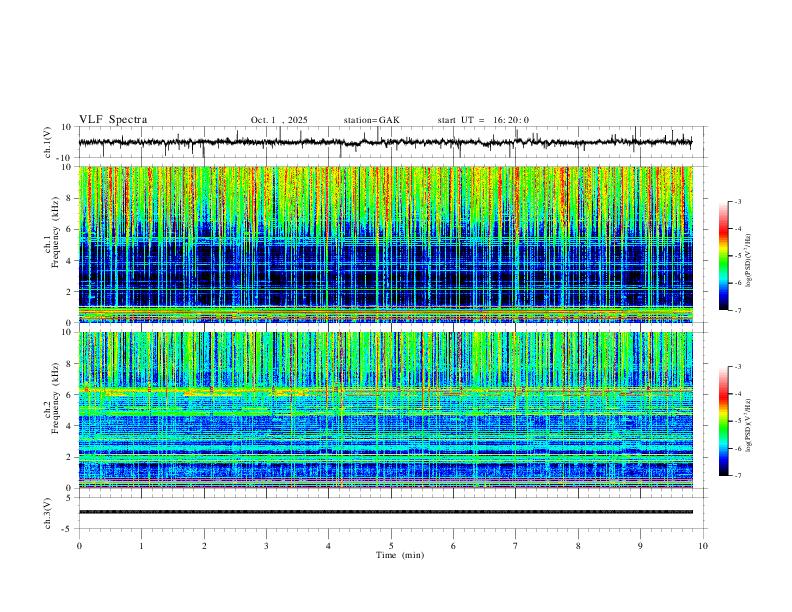
Task: Click the "4" tick on time axis
Action: tap(328, 546)
